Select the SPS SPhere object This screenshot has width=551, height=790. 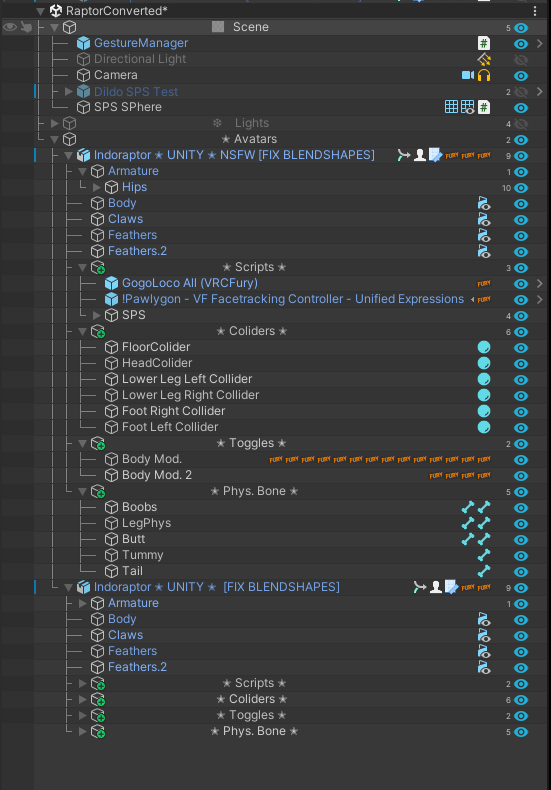click(x=128, y=107)
